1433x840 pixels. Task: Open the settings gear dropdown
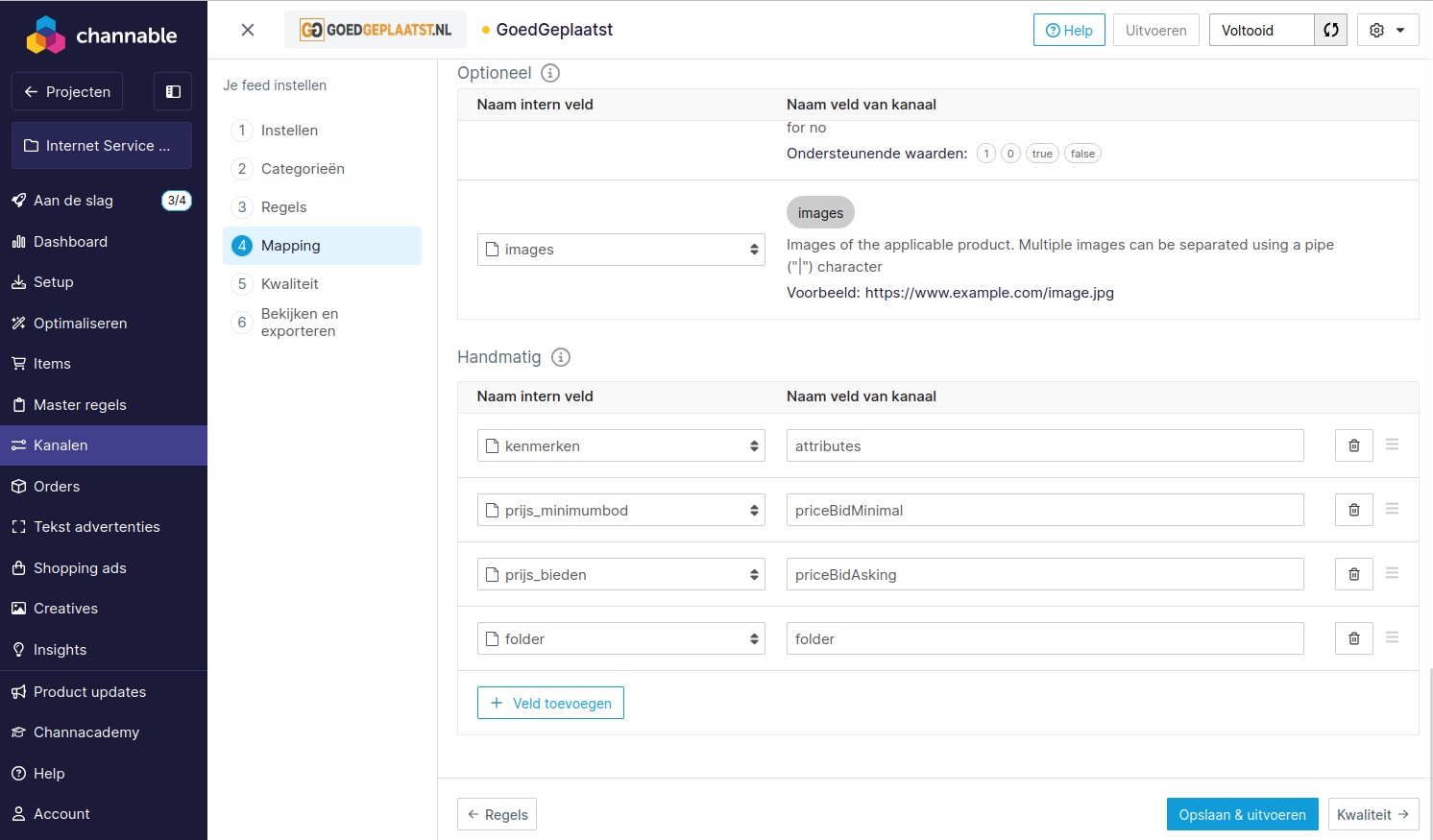(x=1387, y=30)
